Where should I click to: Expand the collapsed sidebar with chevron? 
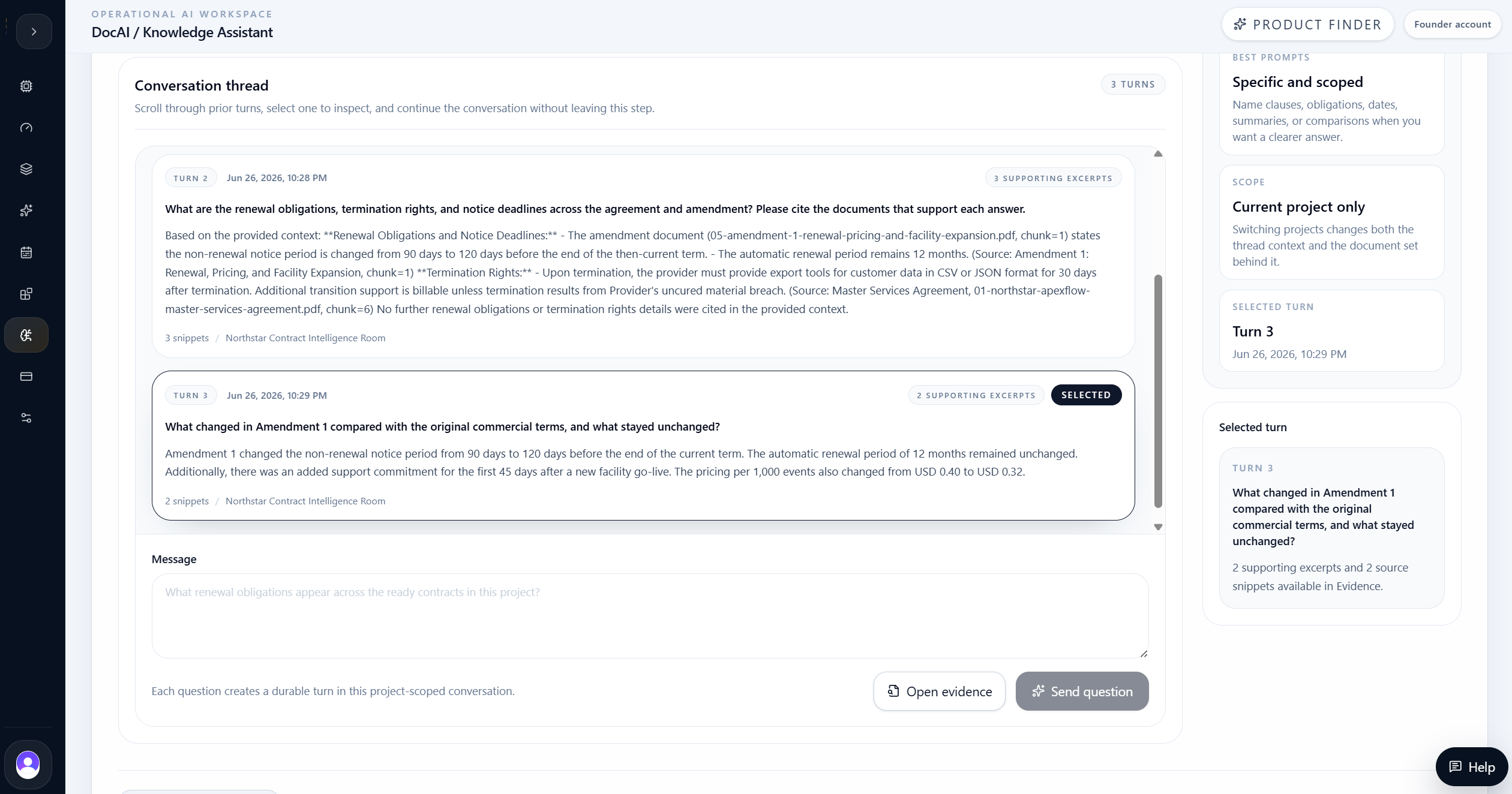(x=34, y=32)
